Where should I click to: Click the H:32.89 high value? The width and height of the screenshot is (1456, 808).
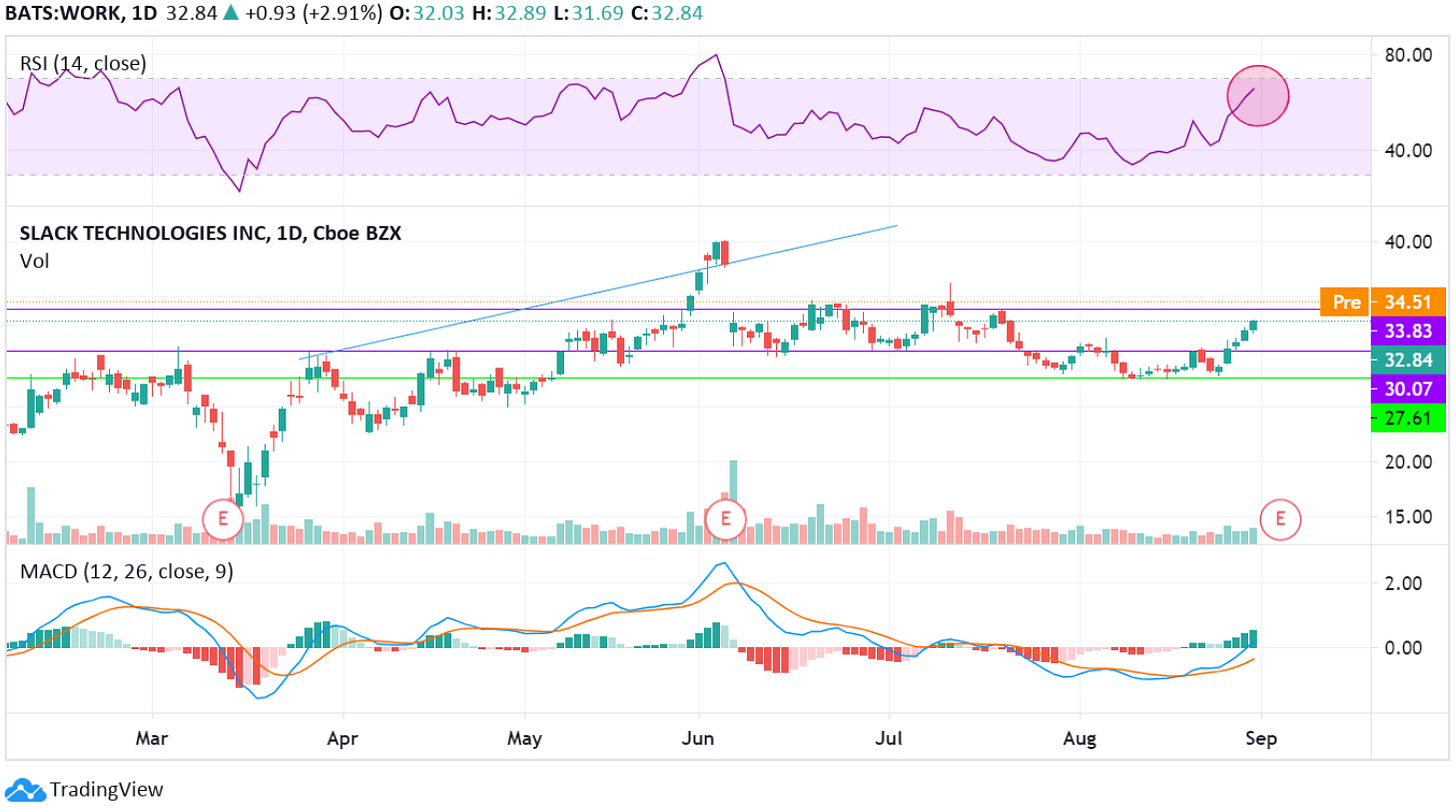click(x=509, y=12)
